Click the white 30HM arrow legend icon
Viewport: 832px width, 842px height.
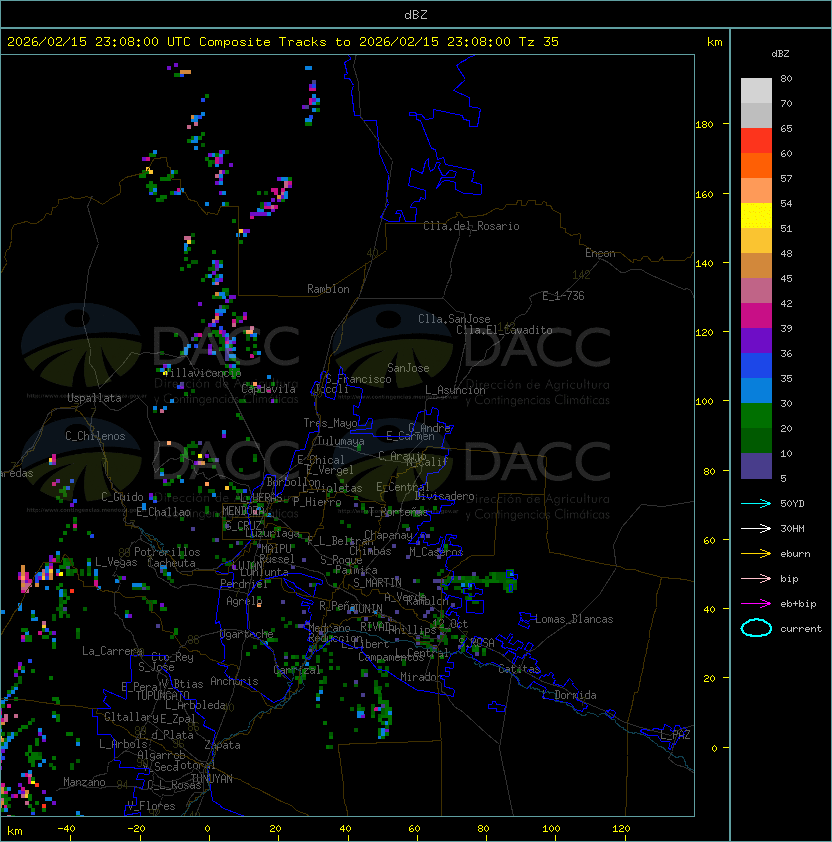coord(756,528)
